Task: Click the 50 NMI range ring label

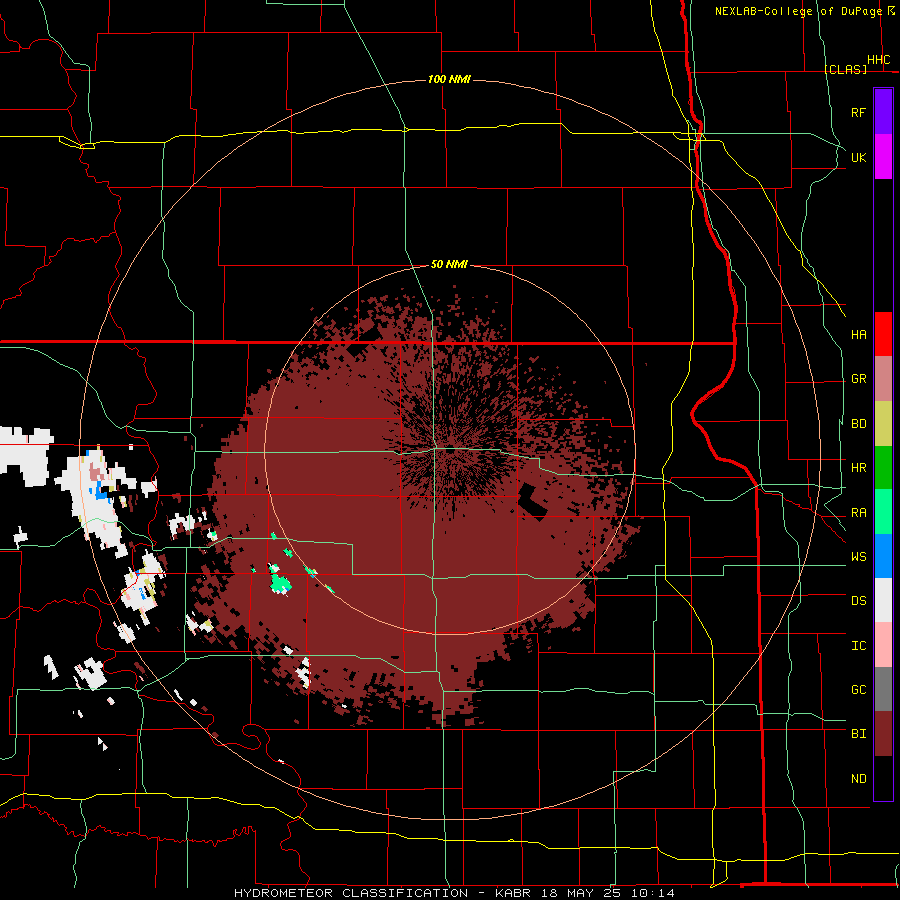Action: [x=449, y=264]
